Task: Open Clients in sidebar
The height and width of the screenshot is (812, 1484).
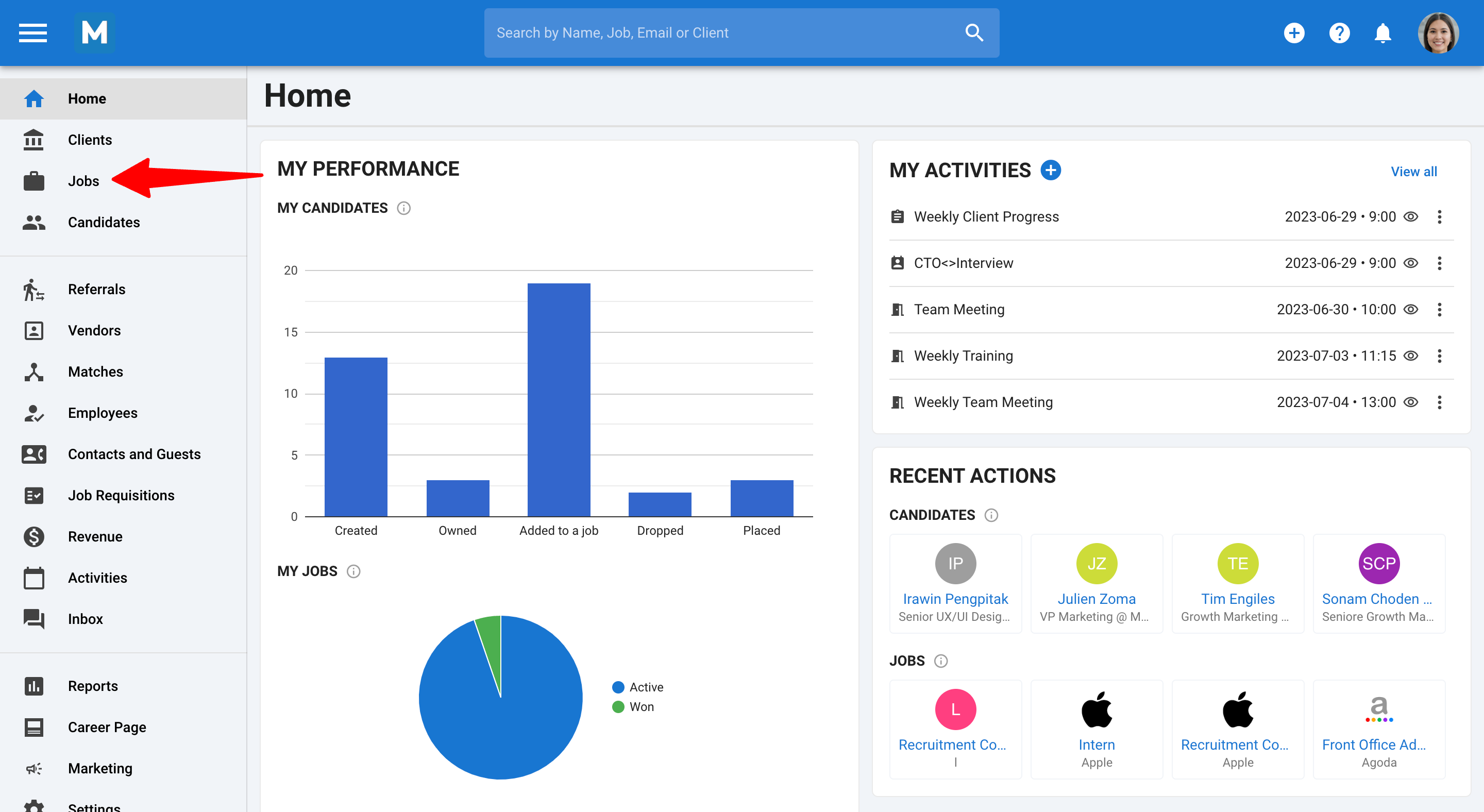Action: click(123, 140)
